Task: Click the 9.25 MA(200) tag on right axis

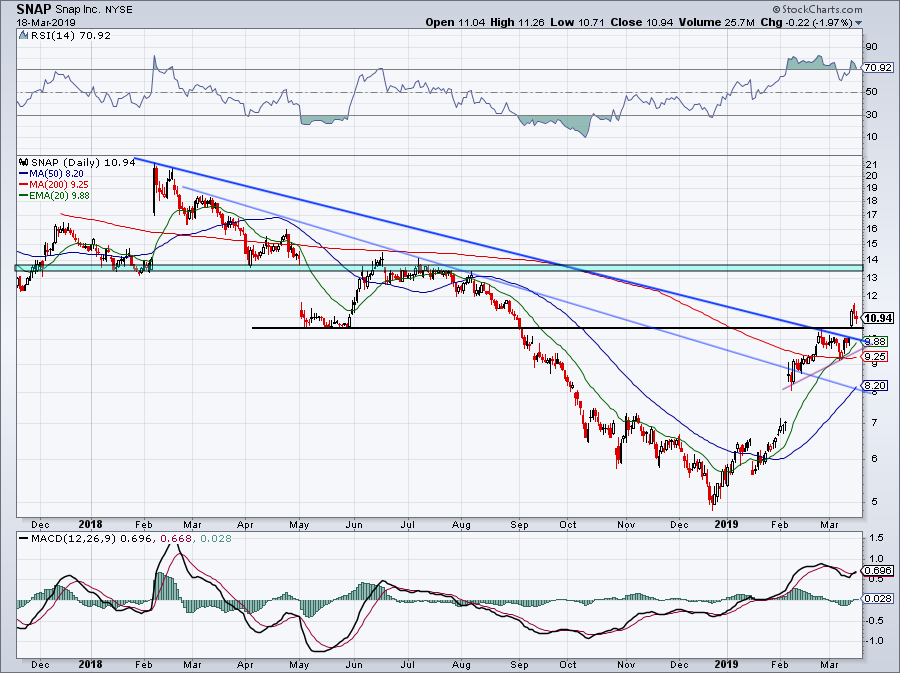Action: (876, 356)
